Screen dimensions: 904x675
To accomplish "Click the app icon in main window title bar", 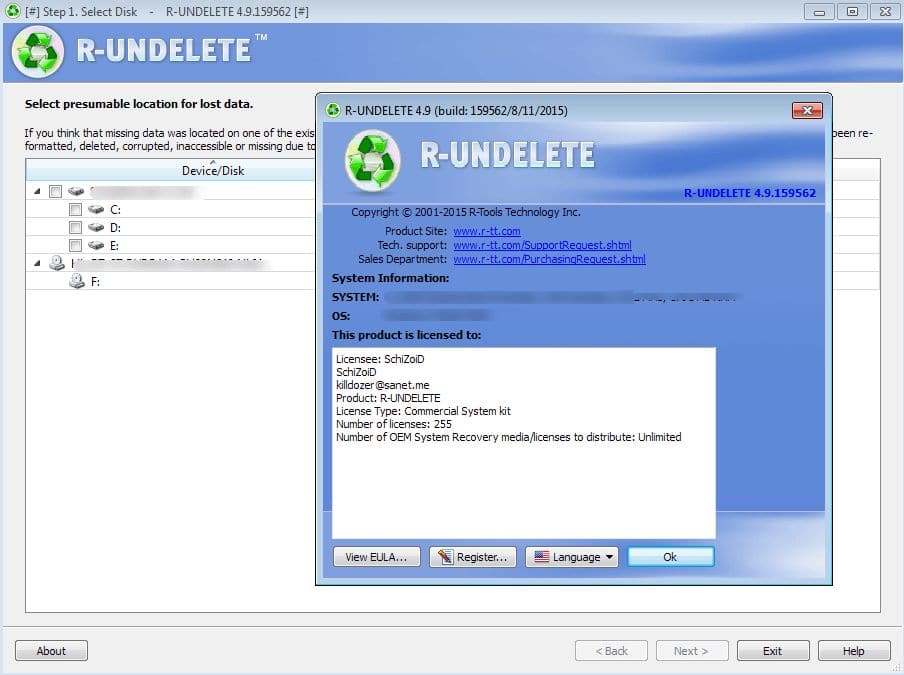I will (x=12, y=11).
